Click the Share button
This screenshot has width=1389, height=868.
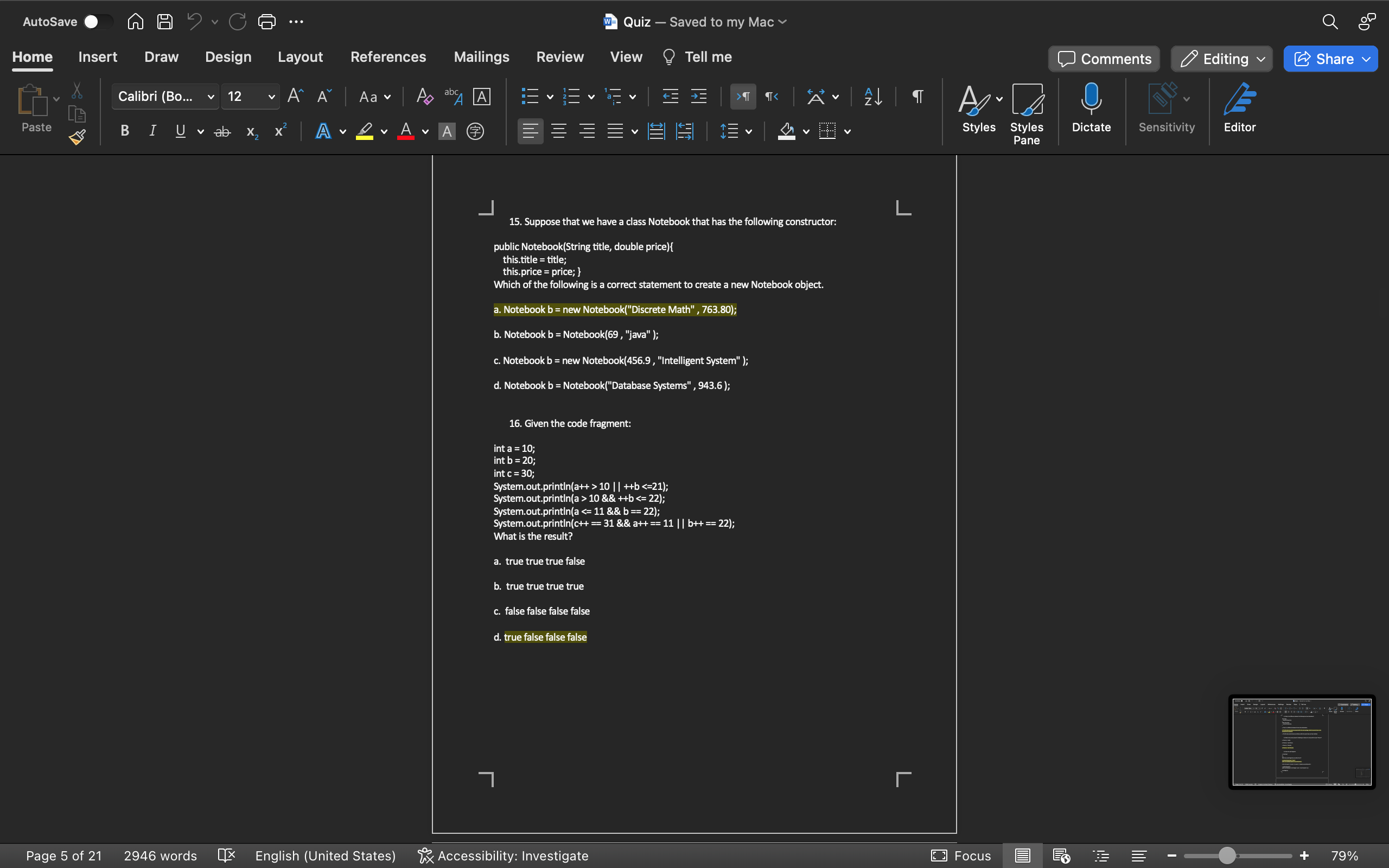1330,59
